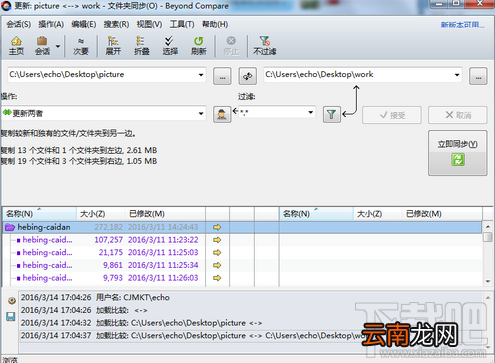Expand the filter dropdown arrow
The height and width of the screenshot is (363, 495).
311,112
